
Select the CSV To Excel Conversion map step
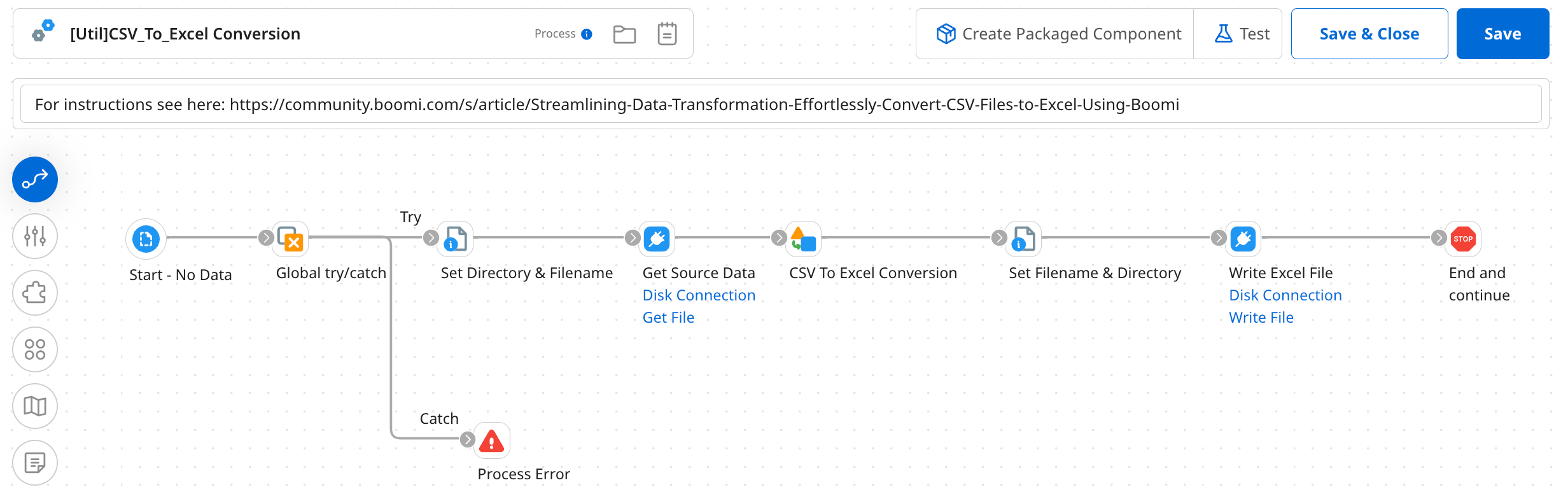[x=804, y=239]
